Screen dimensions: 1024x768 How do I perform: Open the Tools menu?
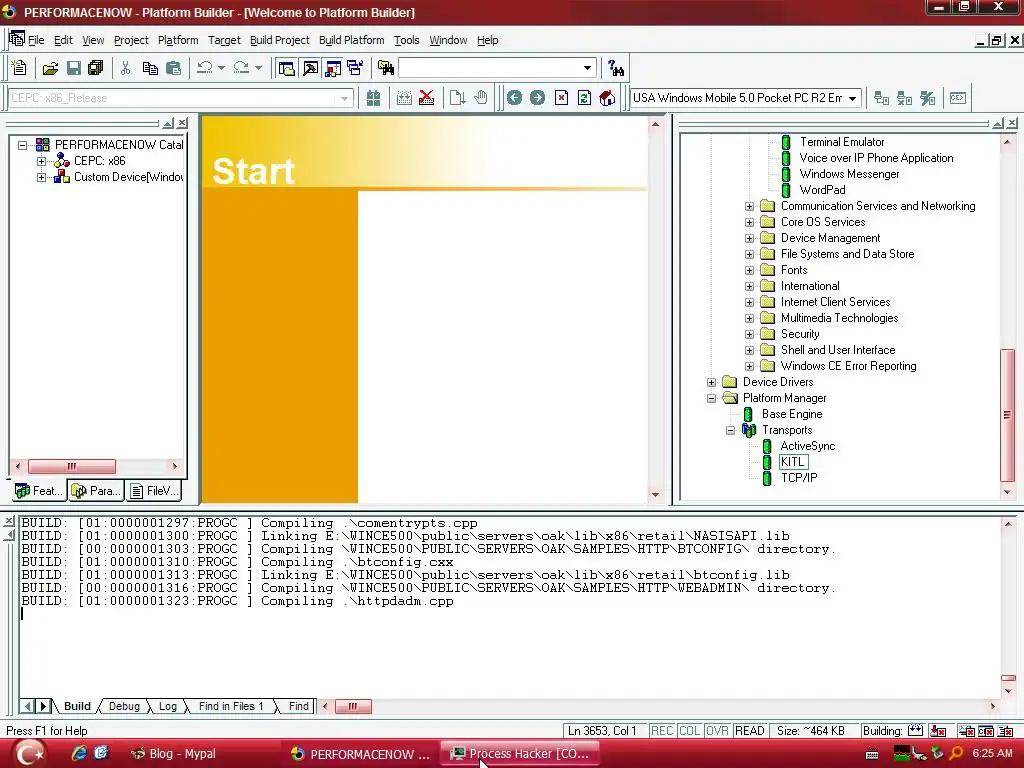(x=406, y=40)
